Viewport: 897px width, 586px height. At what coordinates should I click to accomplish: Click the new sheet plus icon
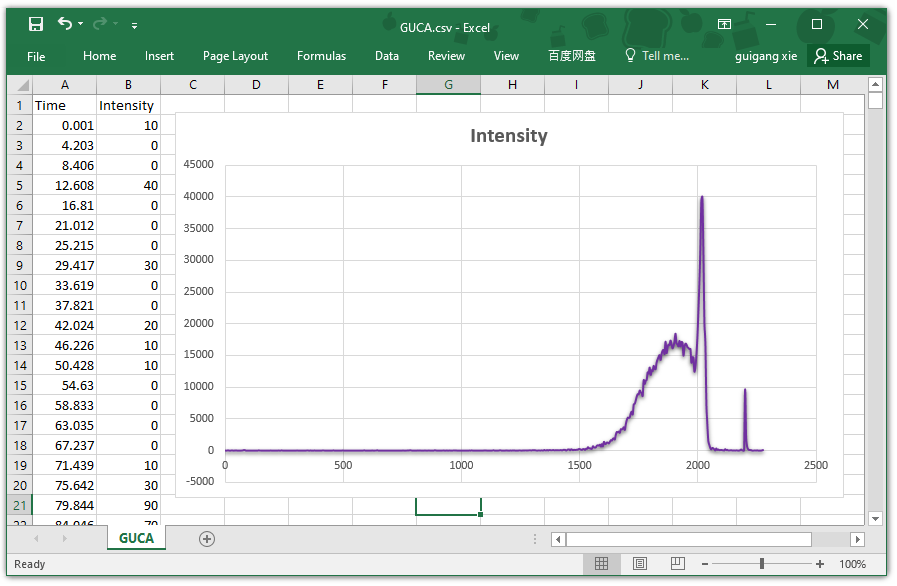click(x=207, y=539)
